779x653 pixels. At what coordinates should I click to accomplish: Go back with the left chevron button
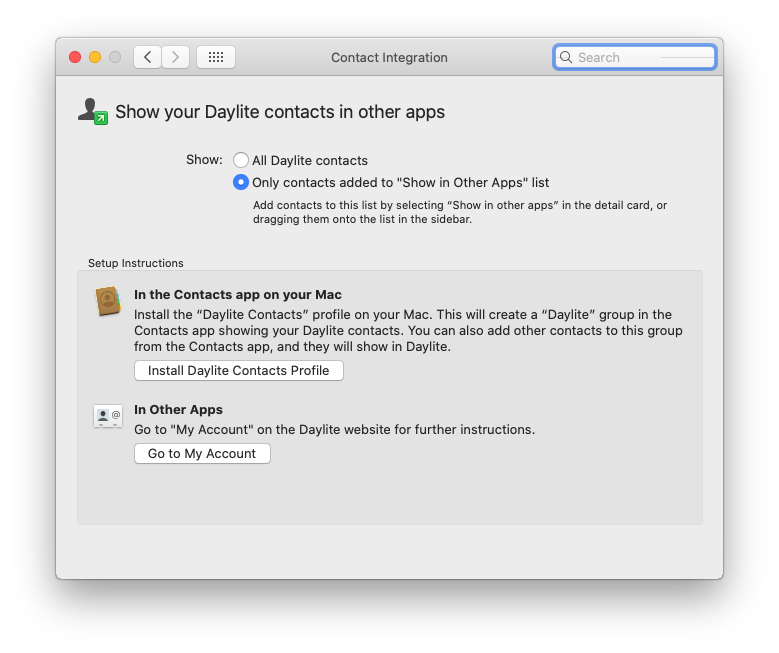click(x=147, y=57)
